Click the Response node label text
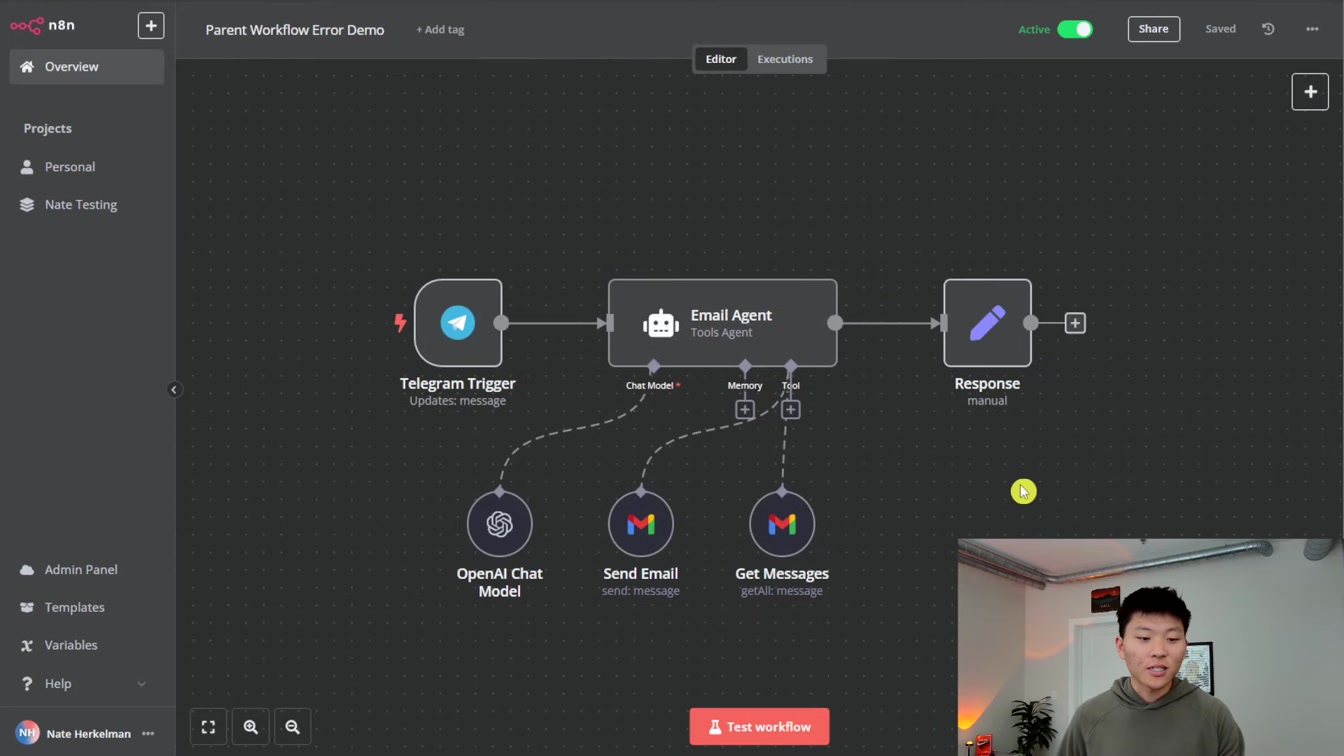 [987, 384]
